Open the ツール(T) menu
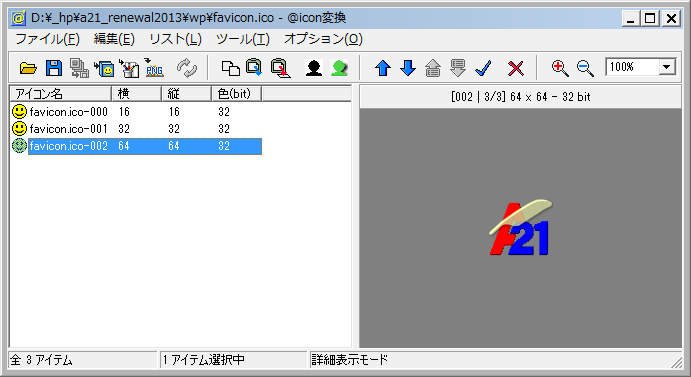Image resolution: width=691 pixels, height=377 pixels. click(242, 39)
